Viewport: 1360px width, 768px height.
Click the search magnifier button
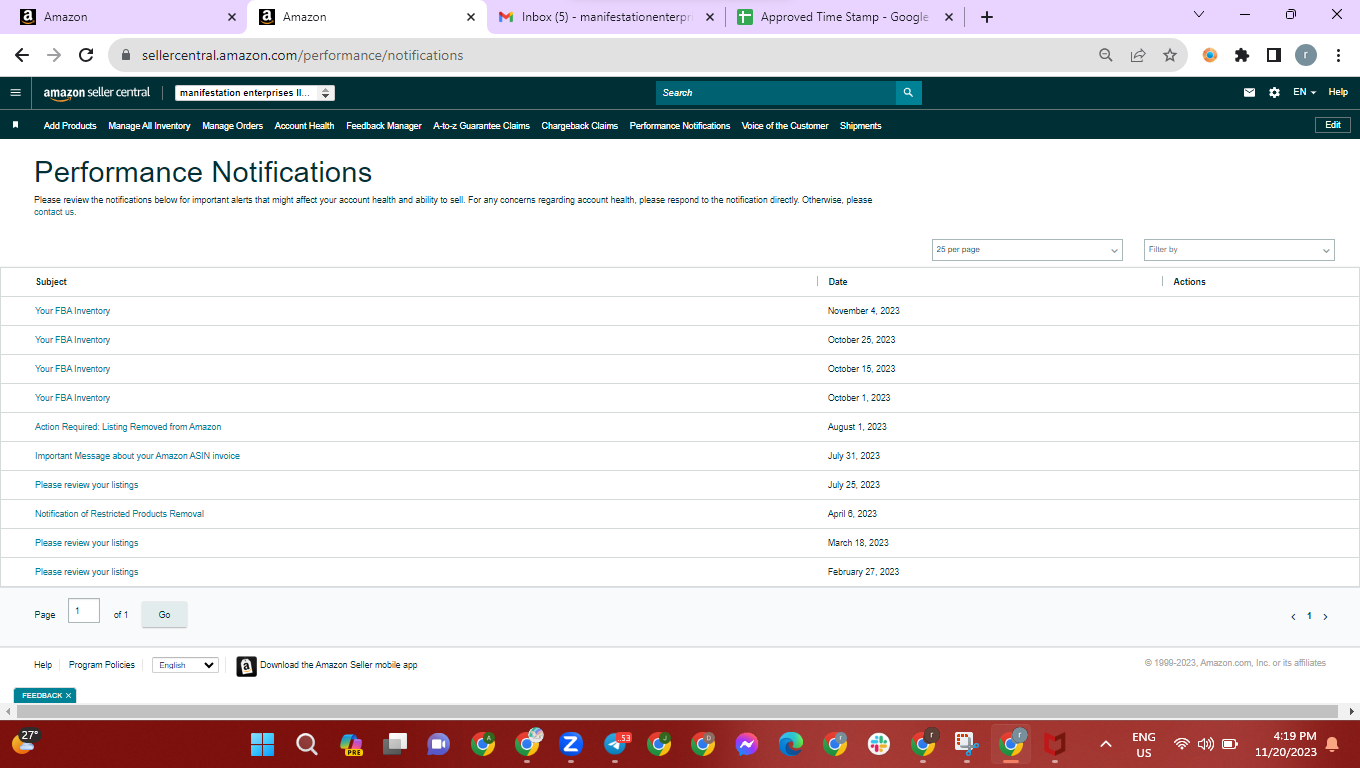[x=908, y=93]
